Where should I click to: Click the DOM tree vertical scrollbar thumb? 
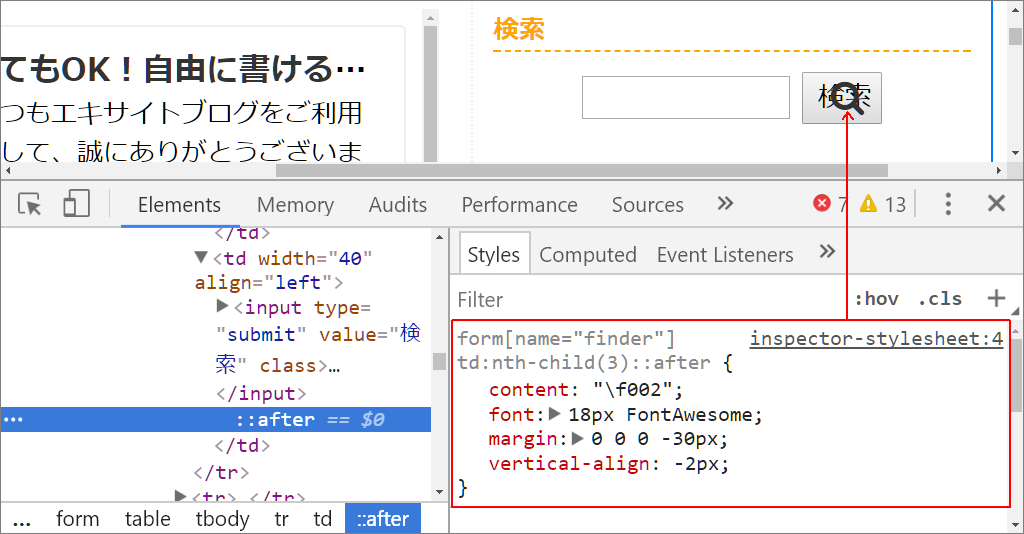pos(439,361)
